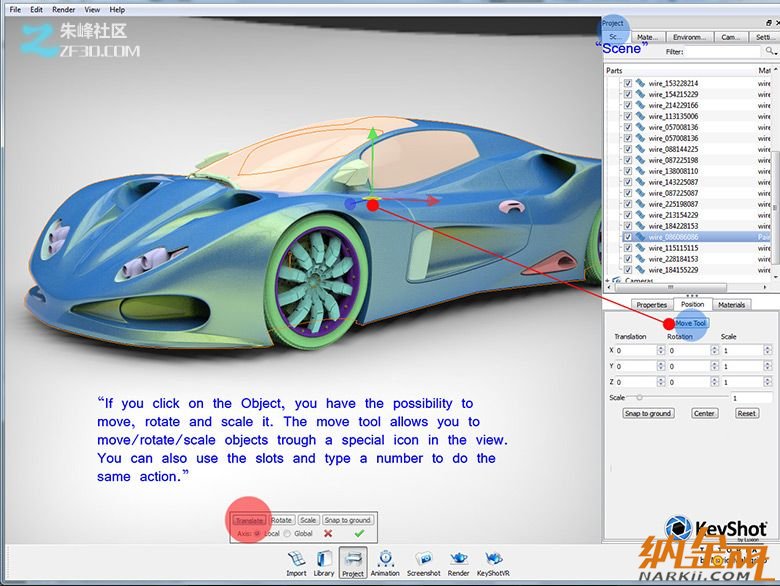Screen dimensions: 780x586
Task: Click the Center button
Action: [x=704, y=413]
